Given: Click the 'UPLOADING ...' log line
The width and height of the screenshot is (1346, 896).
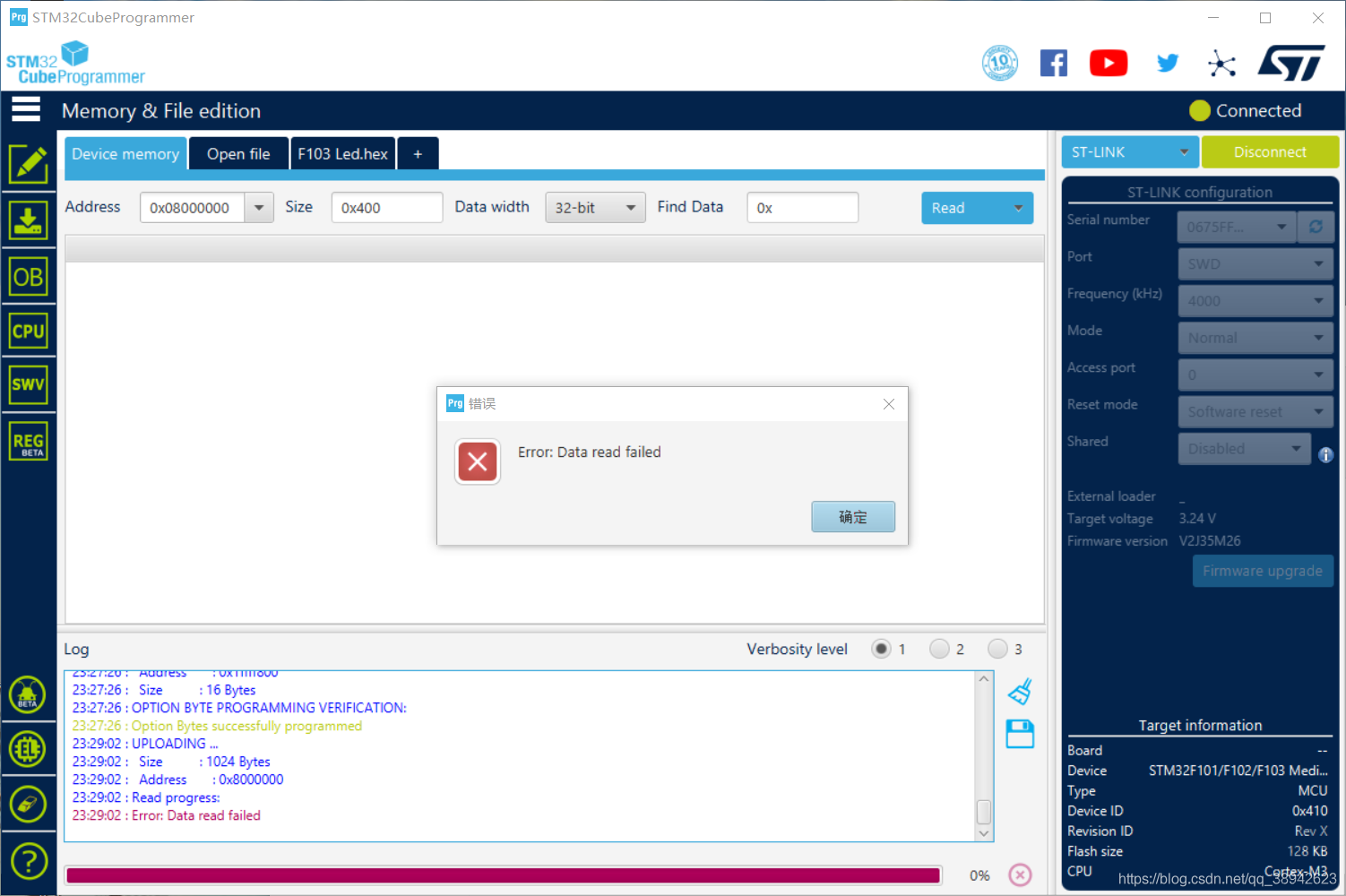Looking at the screenshot, I should coord(145,744).
